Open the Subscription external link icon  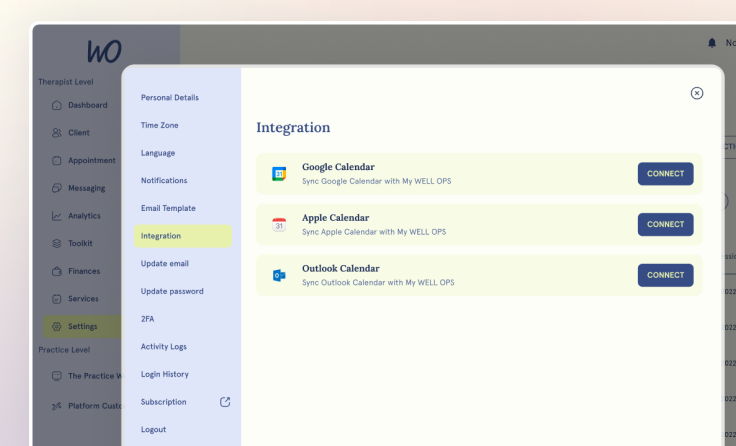pyautogui.click(x=225, y=402)
